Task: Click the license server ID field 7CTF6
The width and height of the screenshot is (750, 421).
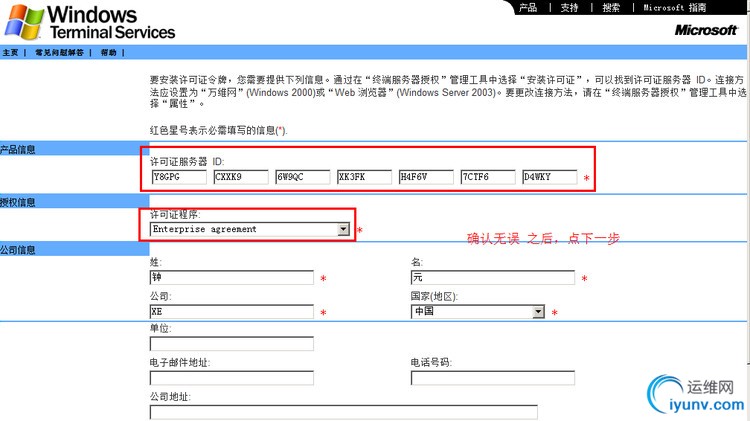Action: coord(487,177)
